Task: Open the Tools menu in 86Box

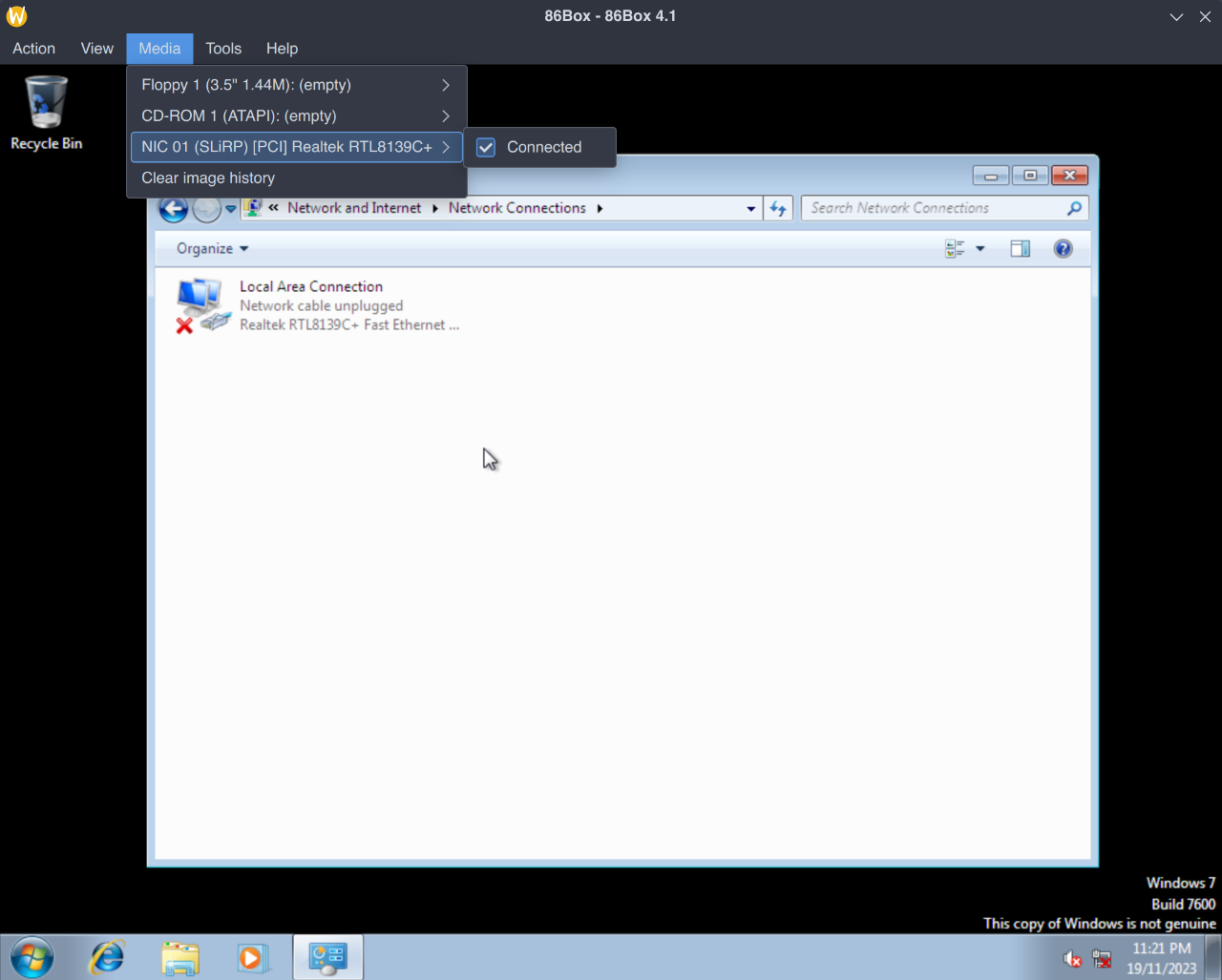Action: (x=223, y=48)
